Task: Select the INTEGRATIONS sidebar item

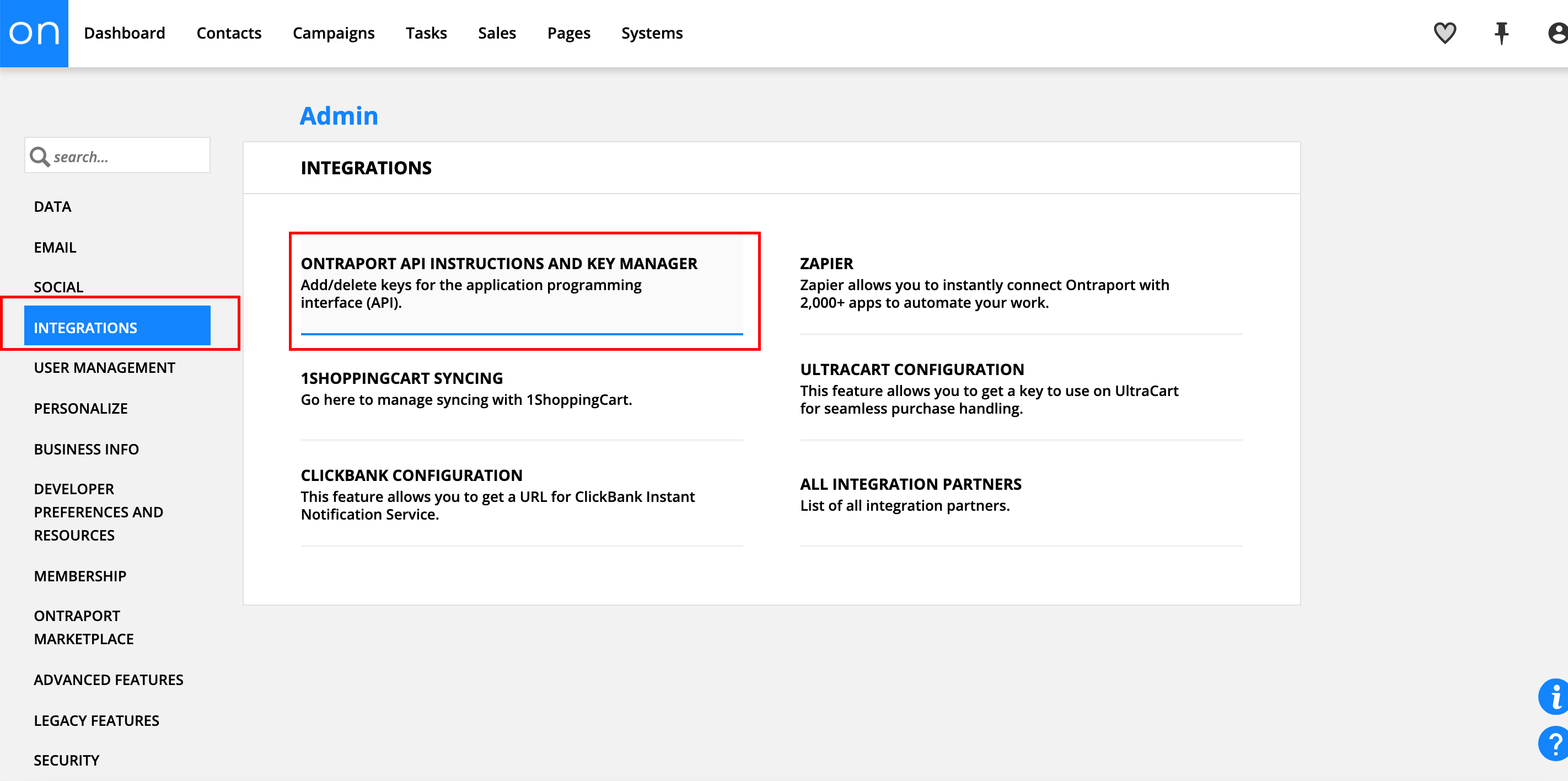Action: 117,325
